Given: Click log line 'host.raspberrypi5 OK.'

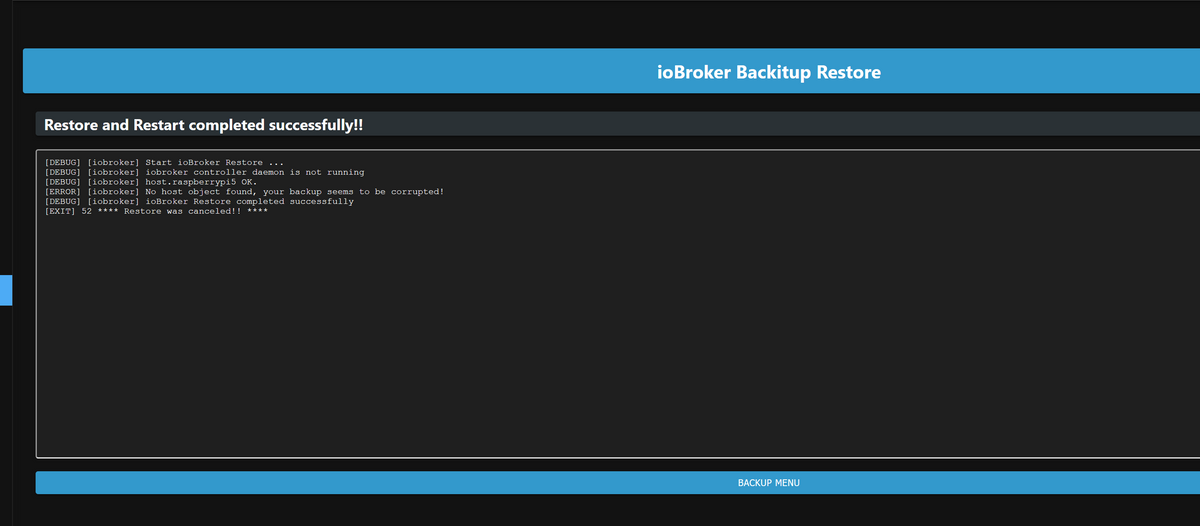Looking at the screenshot, I should (151, 182).
